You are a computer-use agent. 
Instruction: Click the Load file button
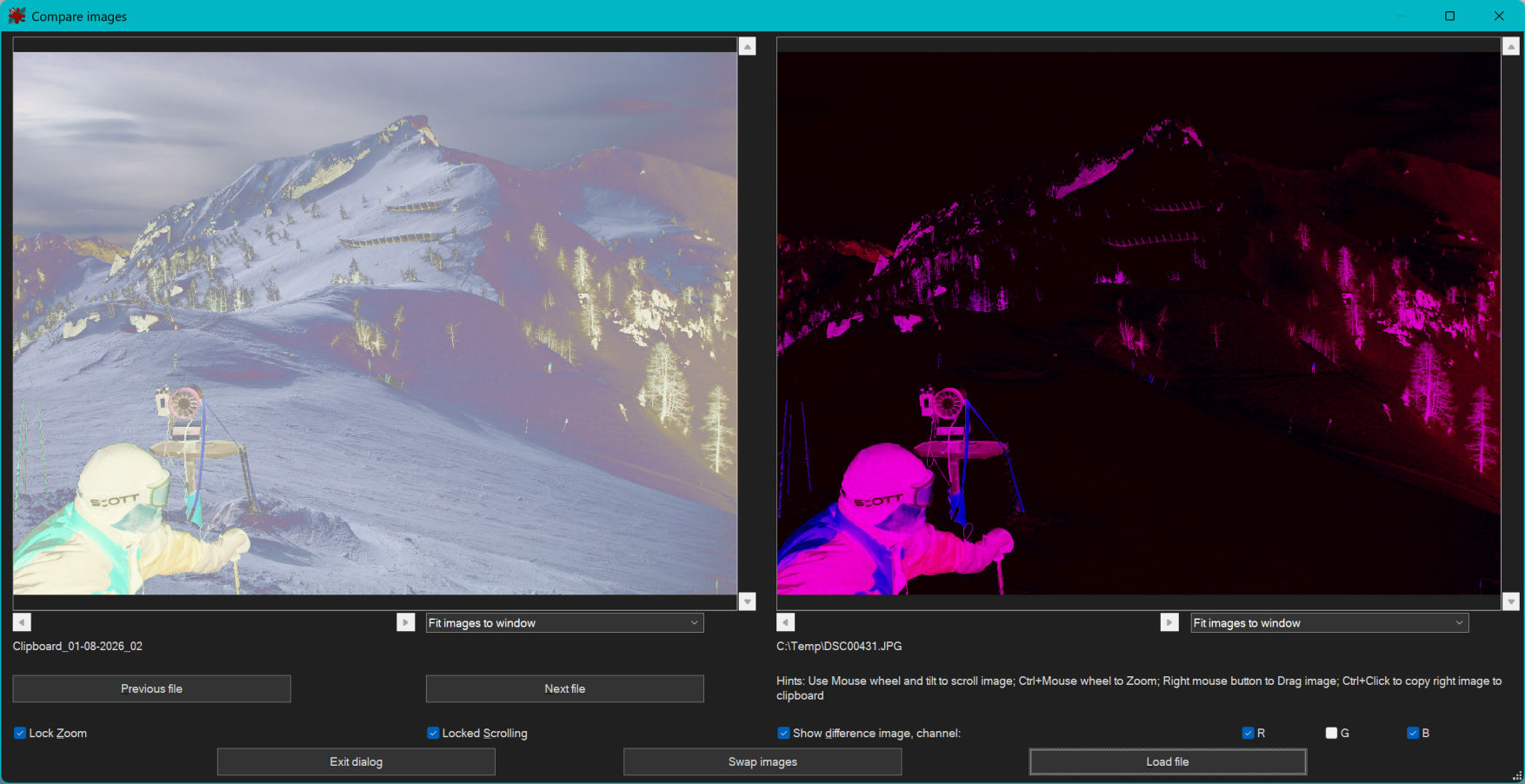tap(1167, 761)
